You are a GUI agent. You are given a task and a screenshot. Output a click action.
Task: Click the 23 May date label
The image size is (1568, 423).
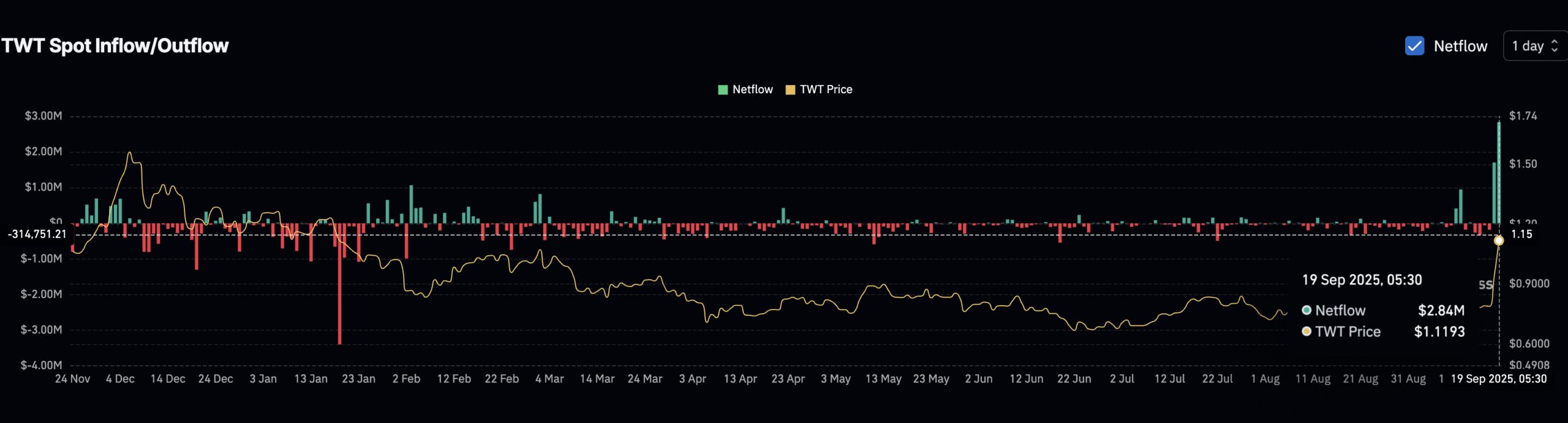(931, 379)
